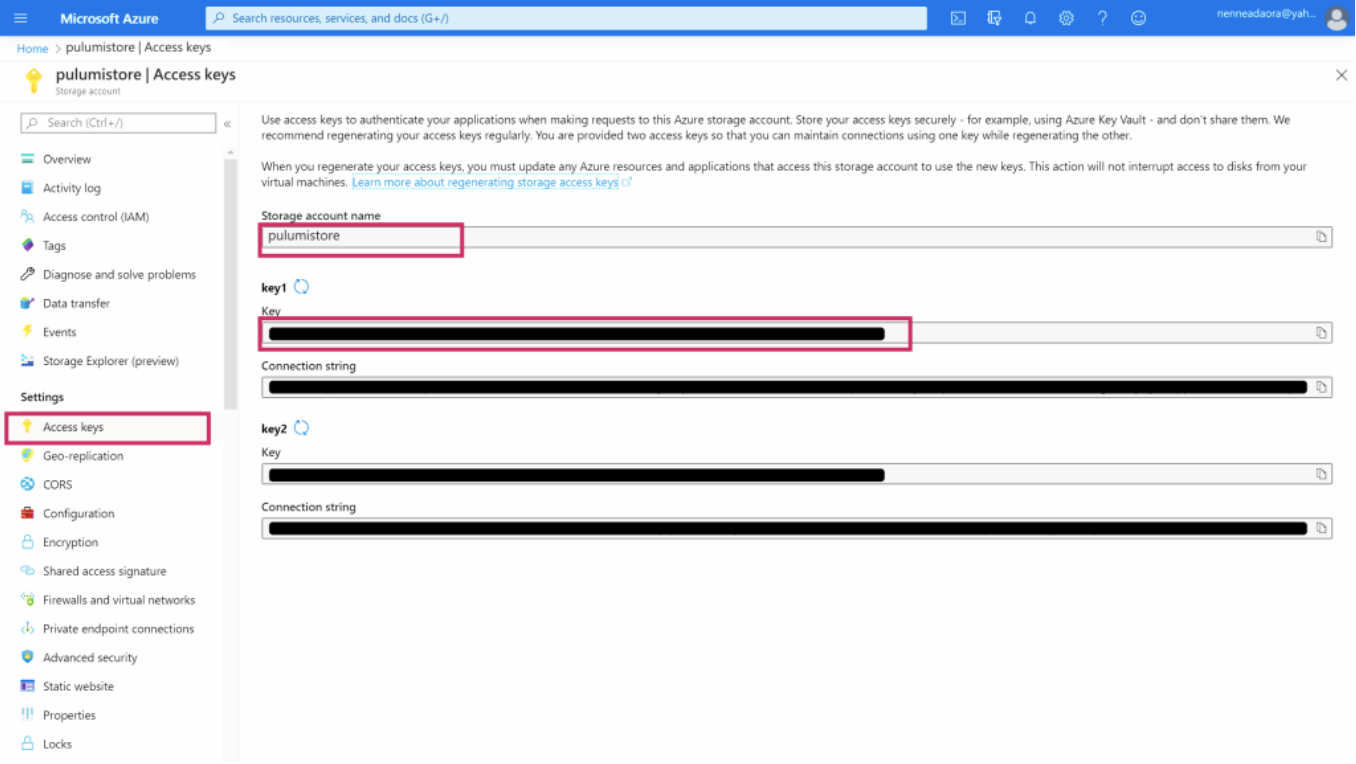
Task: Click the user email nenneadaora@yah...
Action: click(x=1266, y=14)
